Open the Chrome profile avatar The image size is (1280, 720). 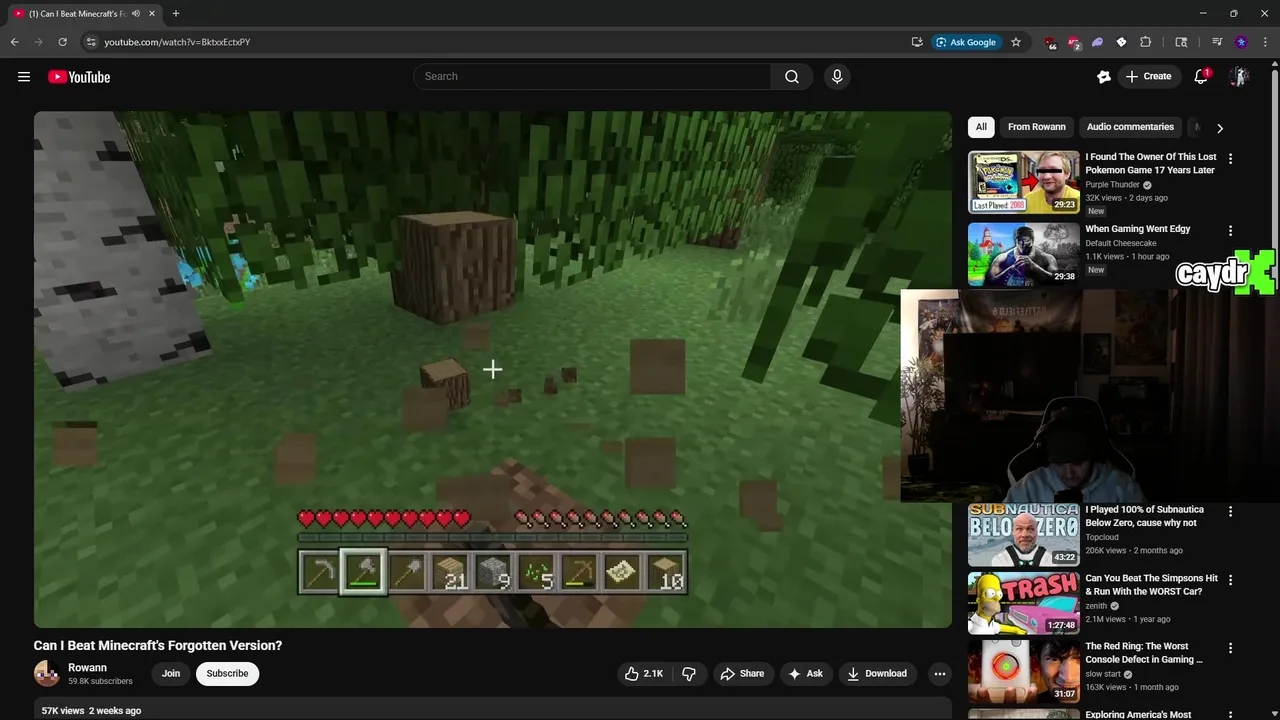tap(1241, 42)
